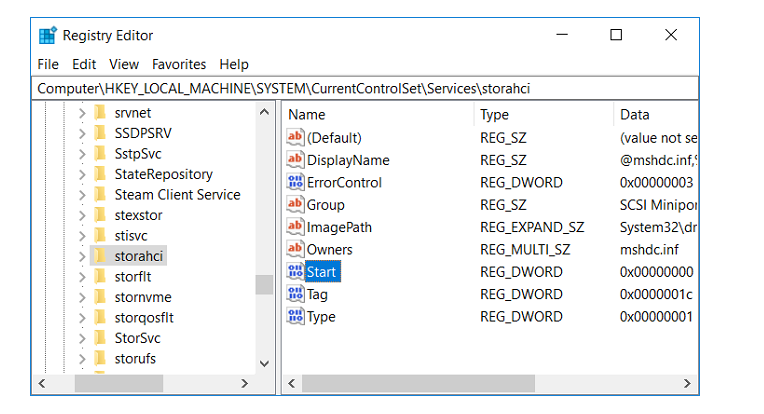Expand the stornvme key
Screen dimensions: 764x414
pos(82,297)
